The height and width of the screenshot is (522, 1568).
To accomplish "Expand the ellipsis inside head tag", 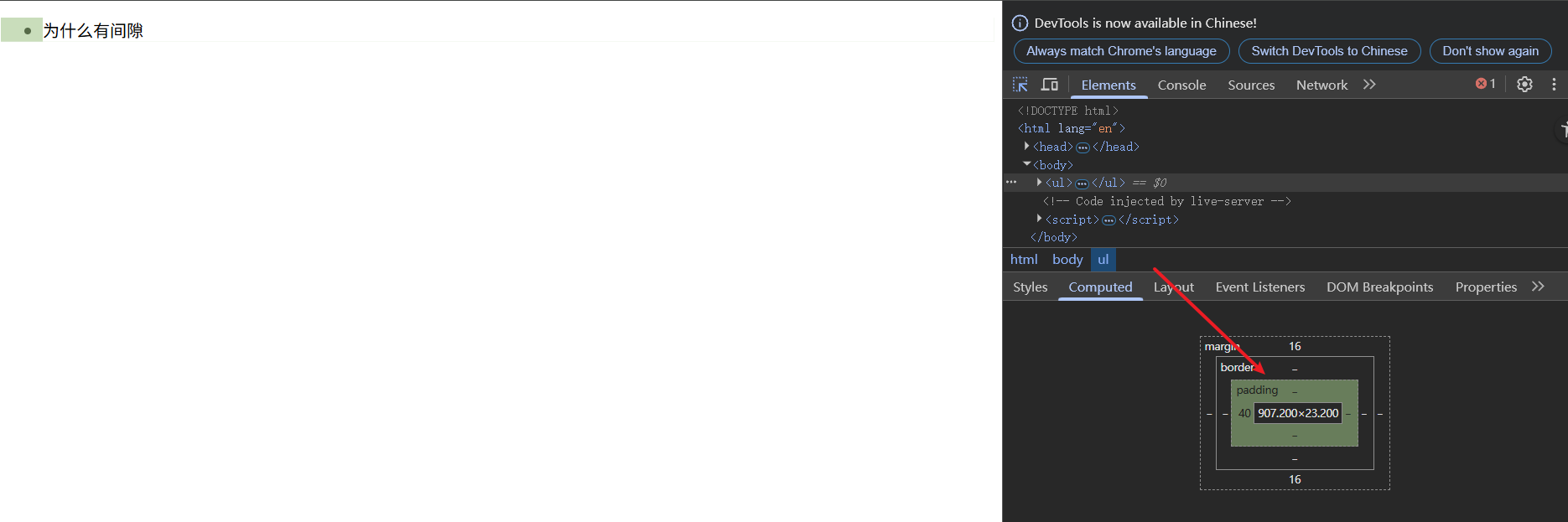I will coord(1083,147).
